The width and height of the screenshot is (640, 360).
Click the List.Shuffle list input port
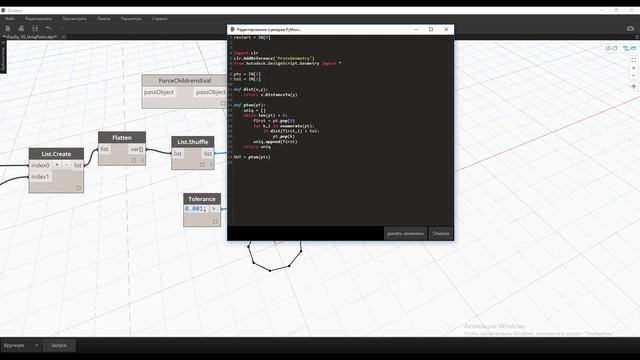pos(178,153)
